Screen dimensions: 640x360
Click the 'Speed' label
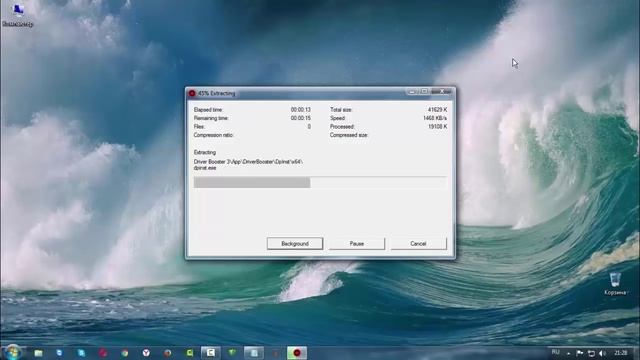(338, 118)
